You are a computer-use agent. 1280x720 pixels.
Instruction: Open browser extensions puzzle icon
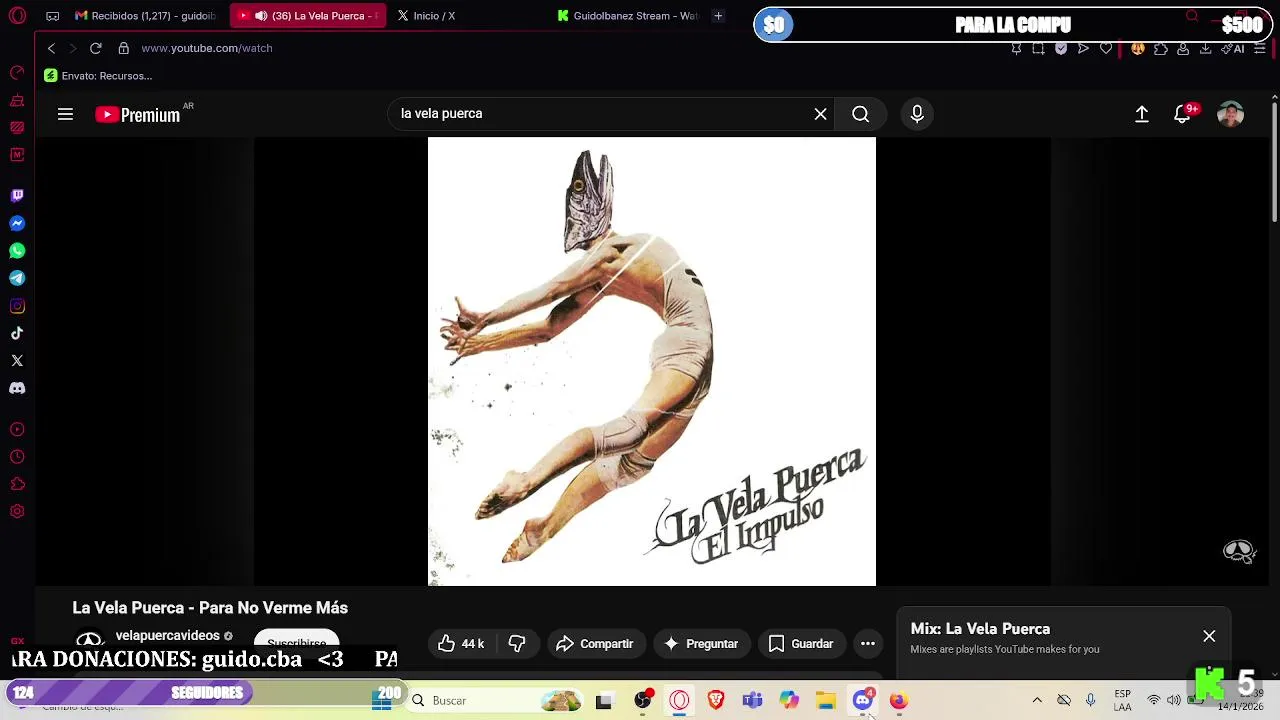coord(1161,48)
